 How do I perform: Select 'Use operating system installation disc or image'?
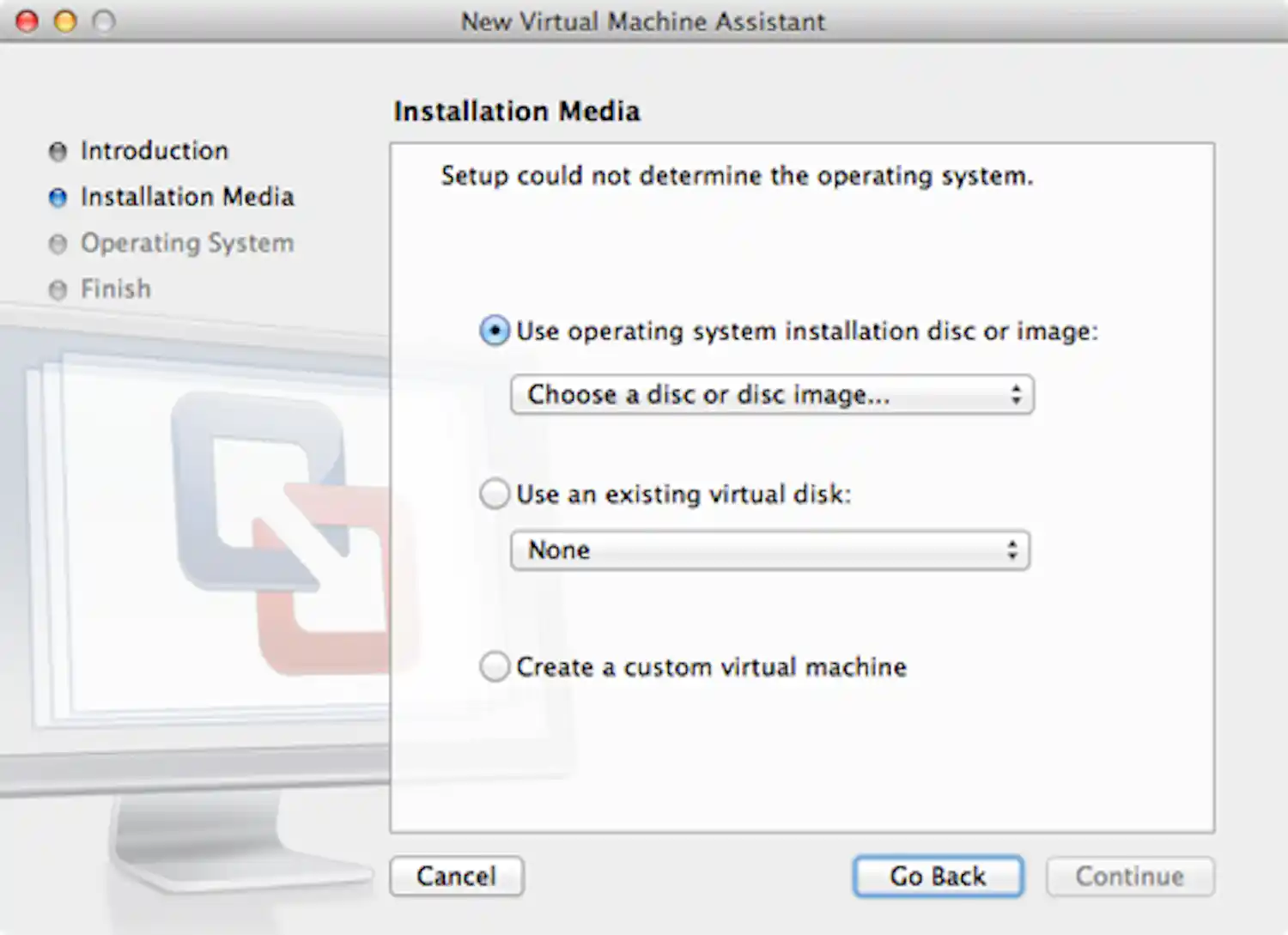click(495, 331)
